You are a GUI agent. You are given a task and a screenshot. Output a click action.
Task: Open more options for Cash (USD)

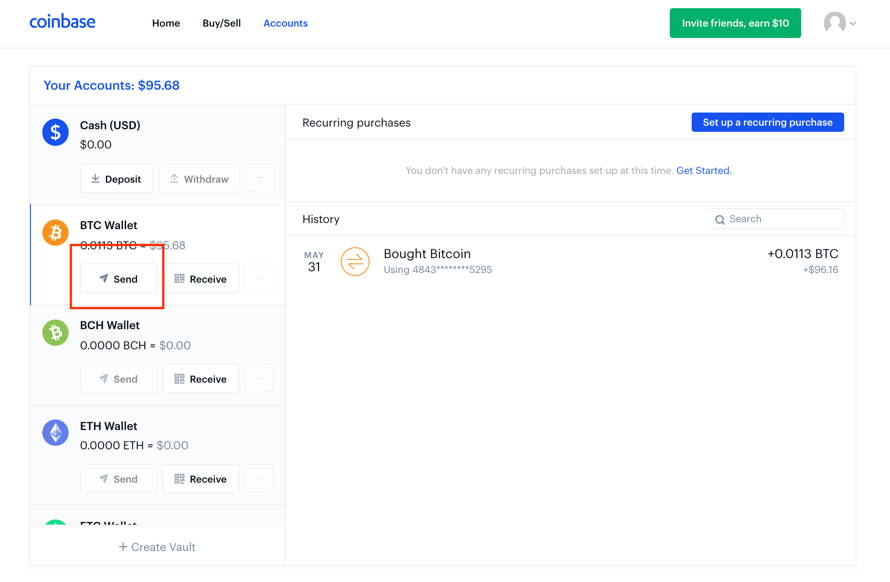[x=260, y=179]
